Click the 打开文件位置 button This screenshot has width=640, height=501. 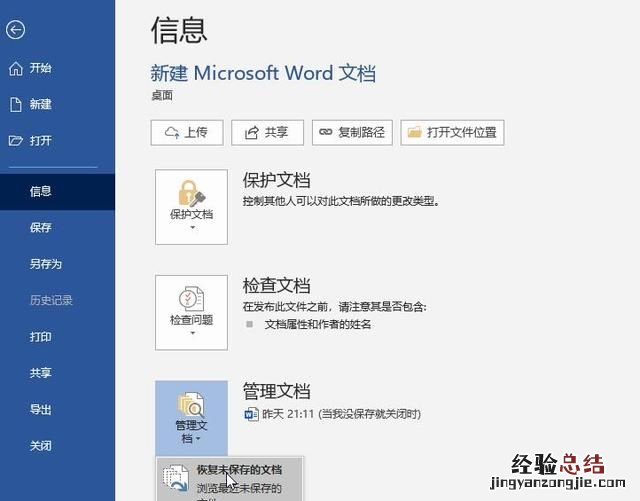[x=452, y=132]
